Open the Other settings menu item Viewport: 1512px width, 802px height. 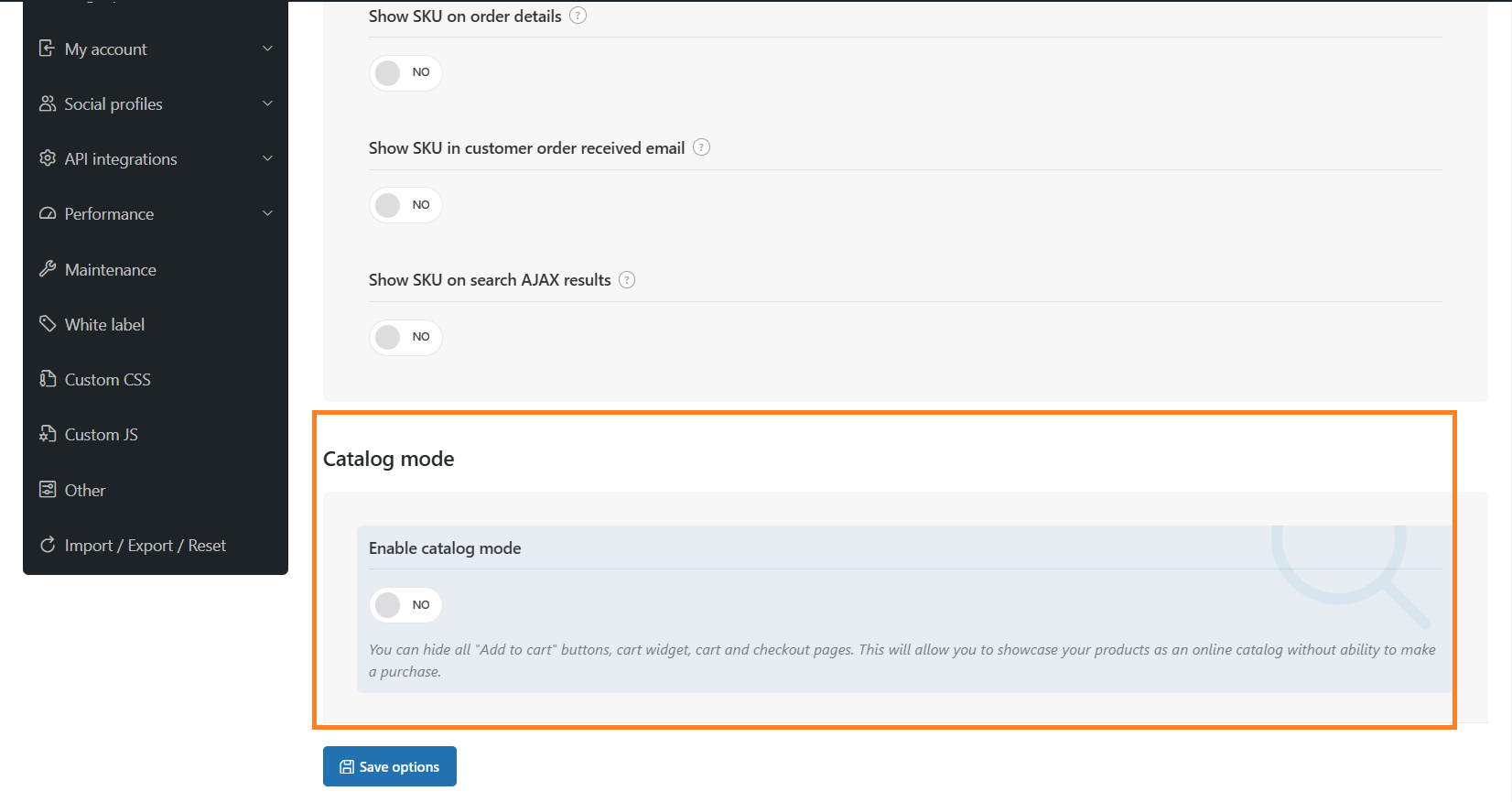click(x=85, y=490)
